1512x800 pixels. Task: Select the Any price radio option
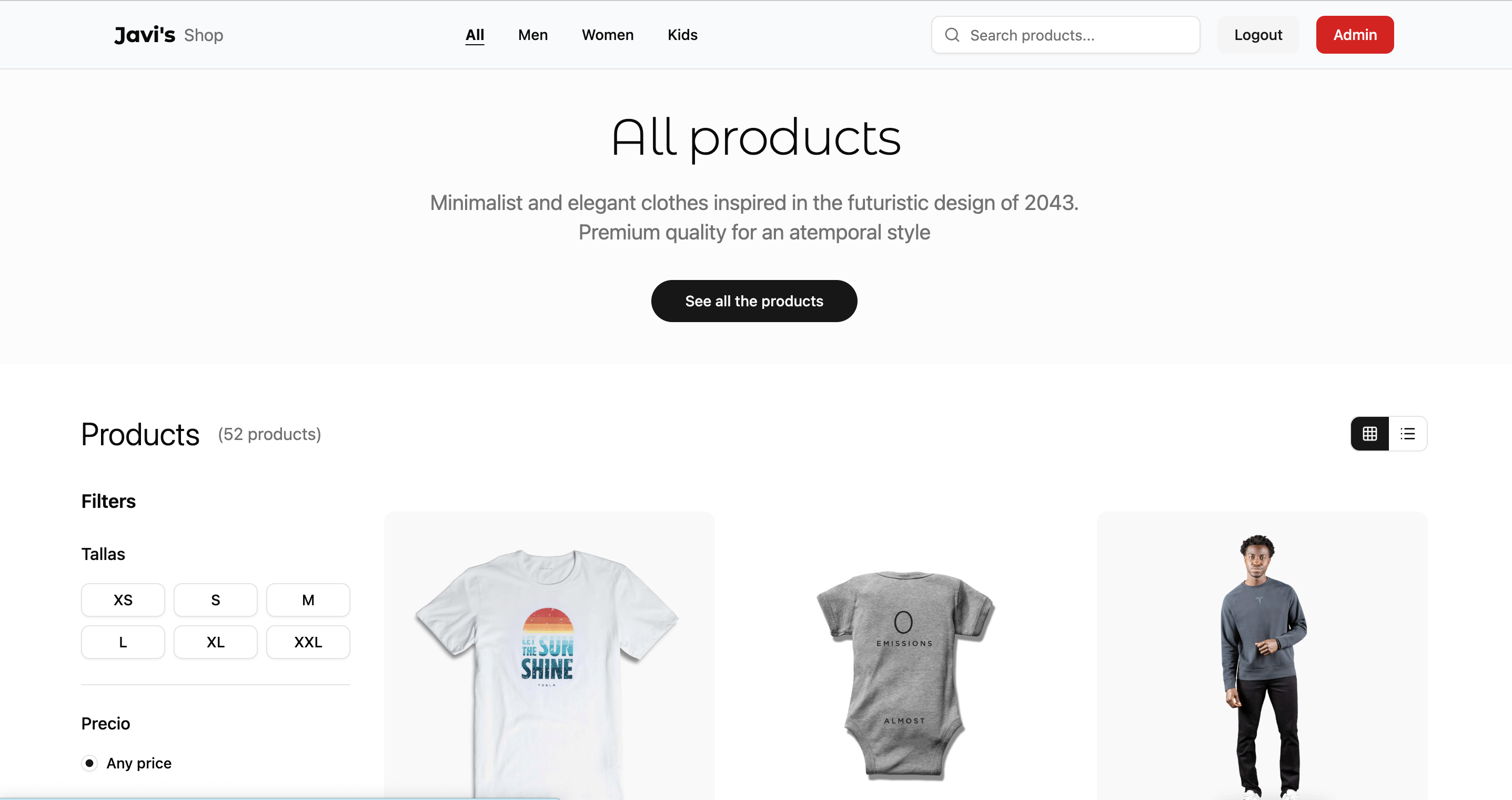tap(89, 763)
